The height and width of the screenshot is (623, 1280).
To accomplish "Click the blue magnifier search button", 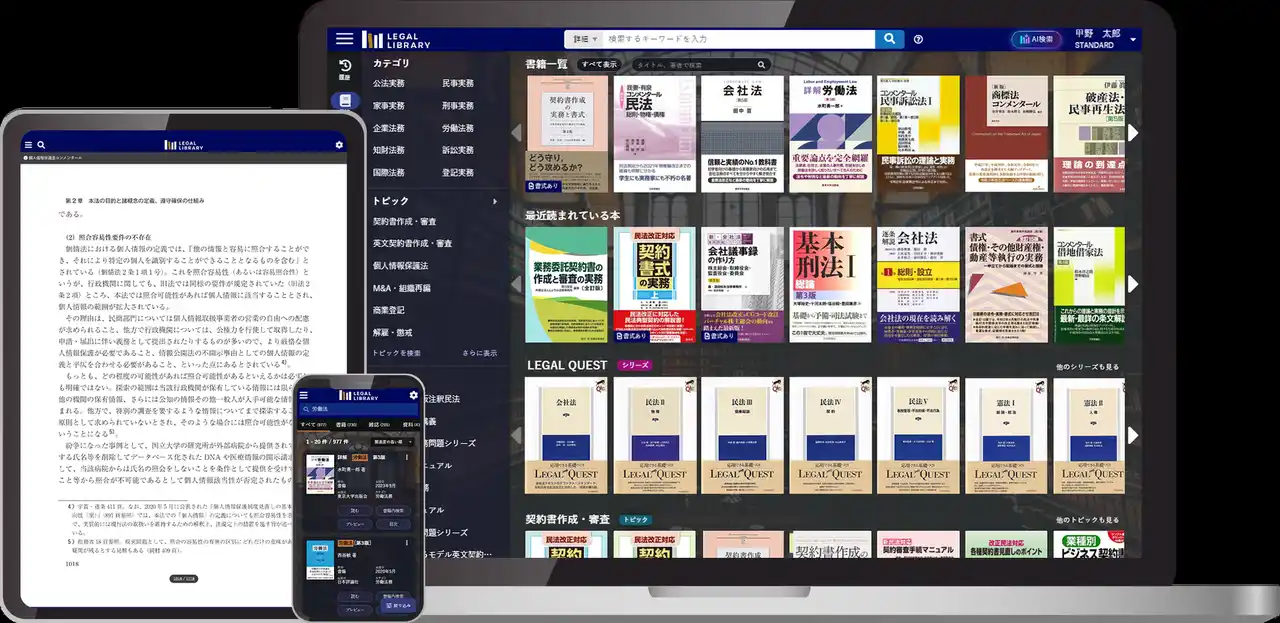I will (x=889, y=39).
